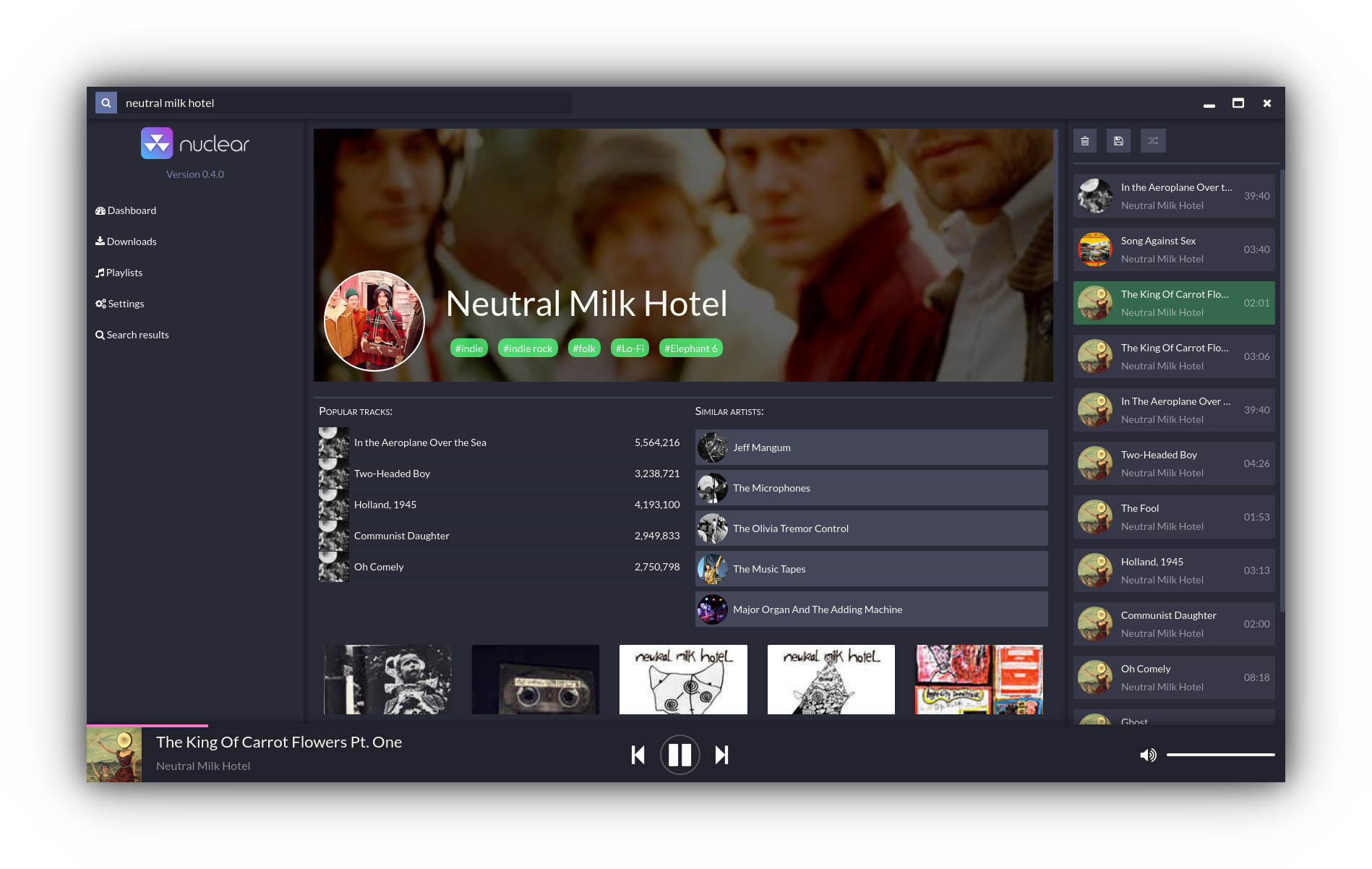Click the queue panel scrollbar
Image resolution: width=1372 pixels, height=869 pixels.
point(1282,390)
